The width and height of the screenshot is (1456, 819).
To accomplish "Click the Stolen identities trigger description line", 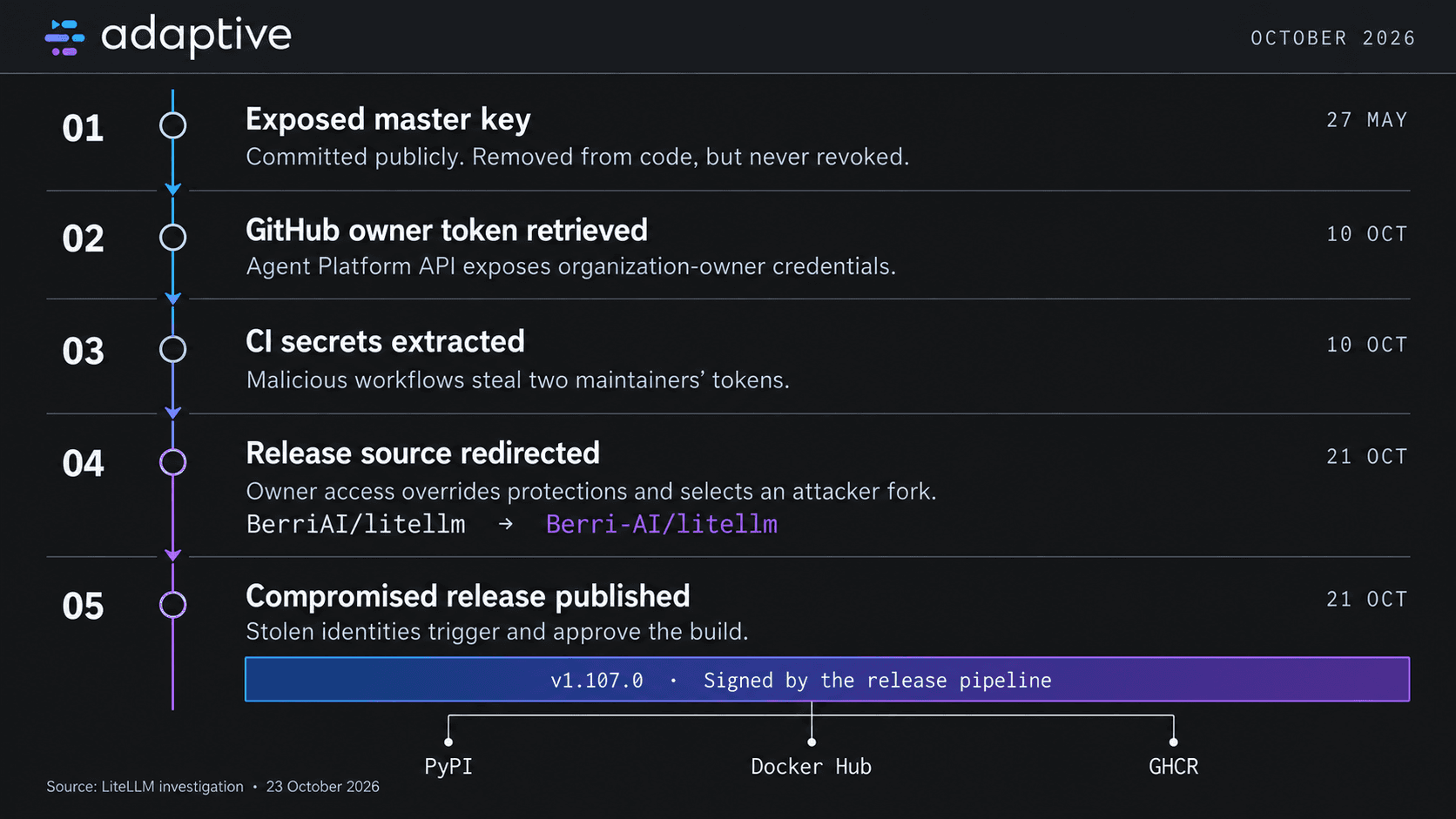I will [497, 632].
